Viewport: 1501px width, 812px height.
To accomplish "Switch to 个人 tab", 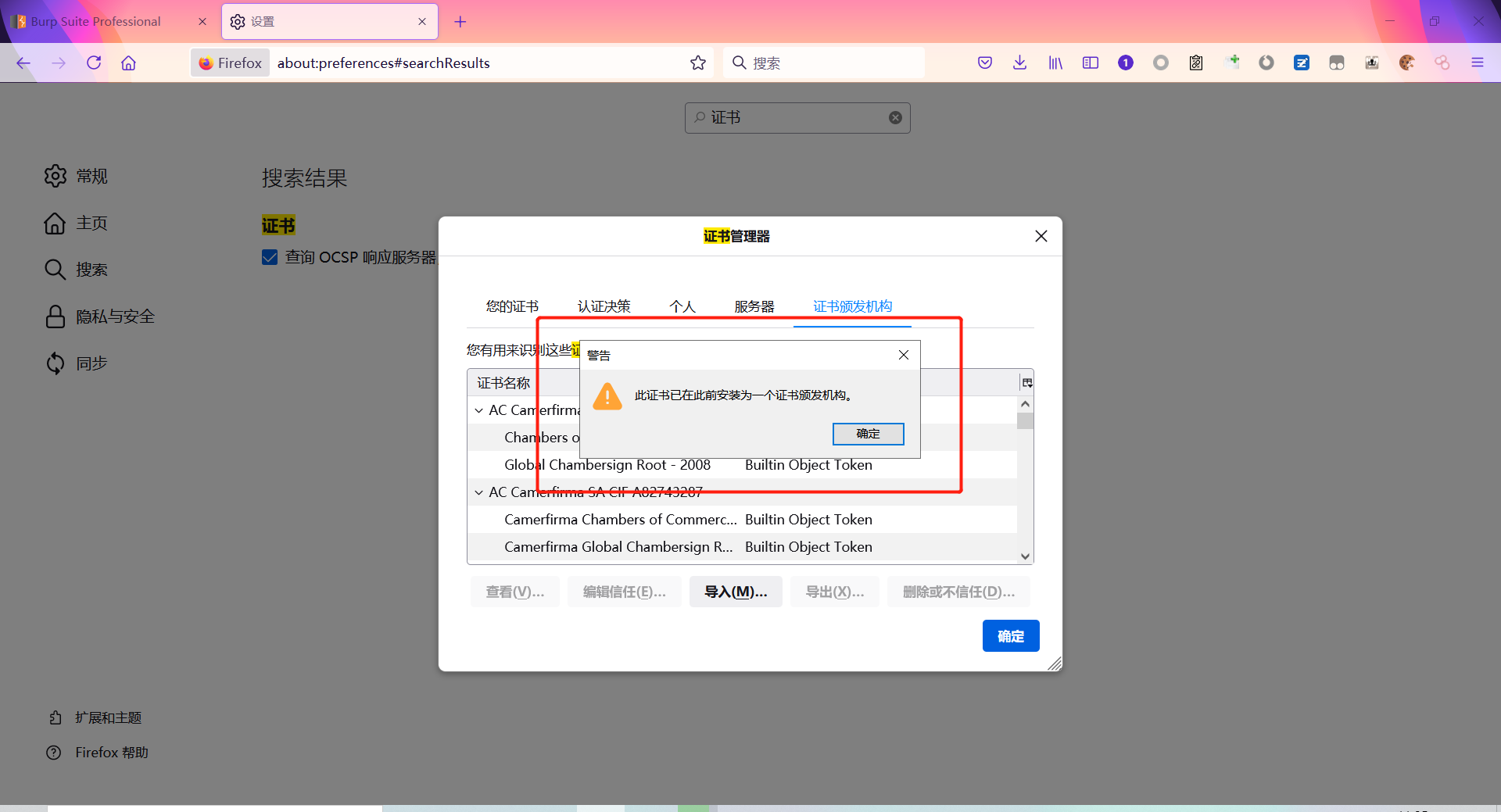I will pos(682,306).
